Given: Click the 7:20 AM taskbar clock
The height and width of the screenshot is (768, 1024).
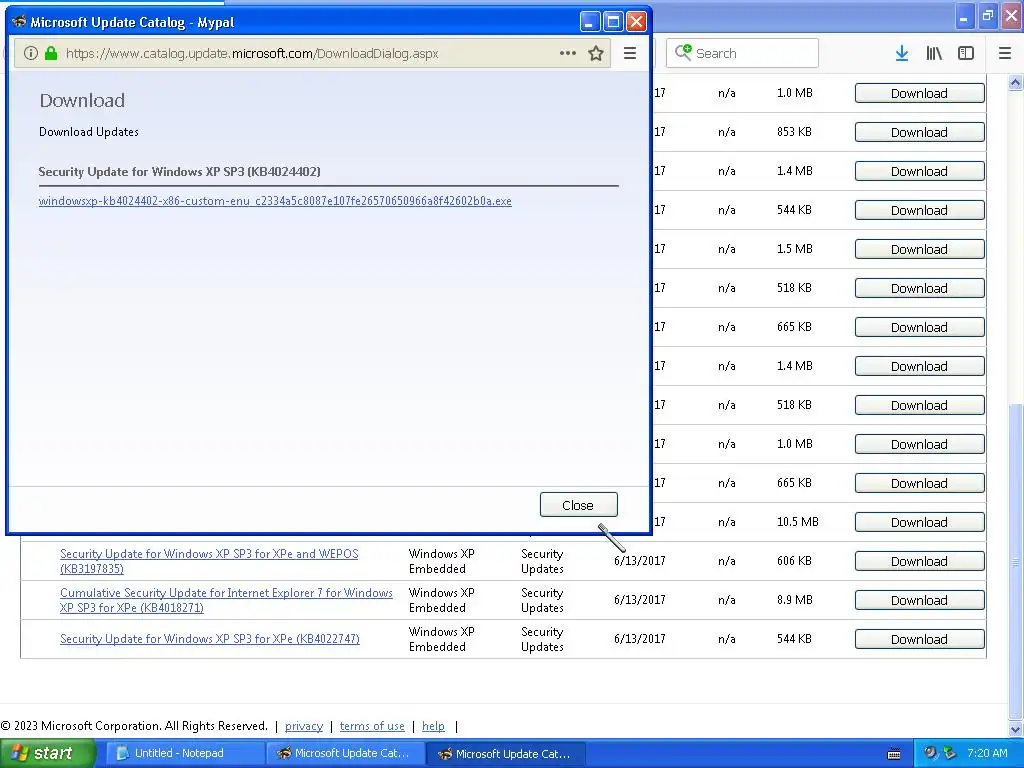Looking at the screenshot, I should point(987,753).
